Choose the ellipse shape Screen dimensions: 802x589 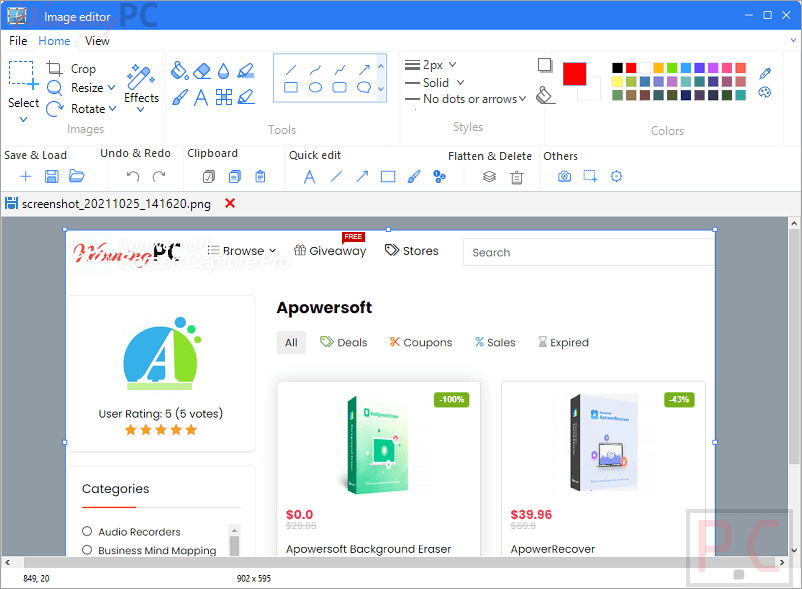point(316,87)
